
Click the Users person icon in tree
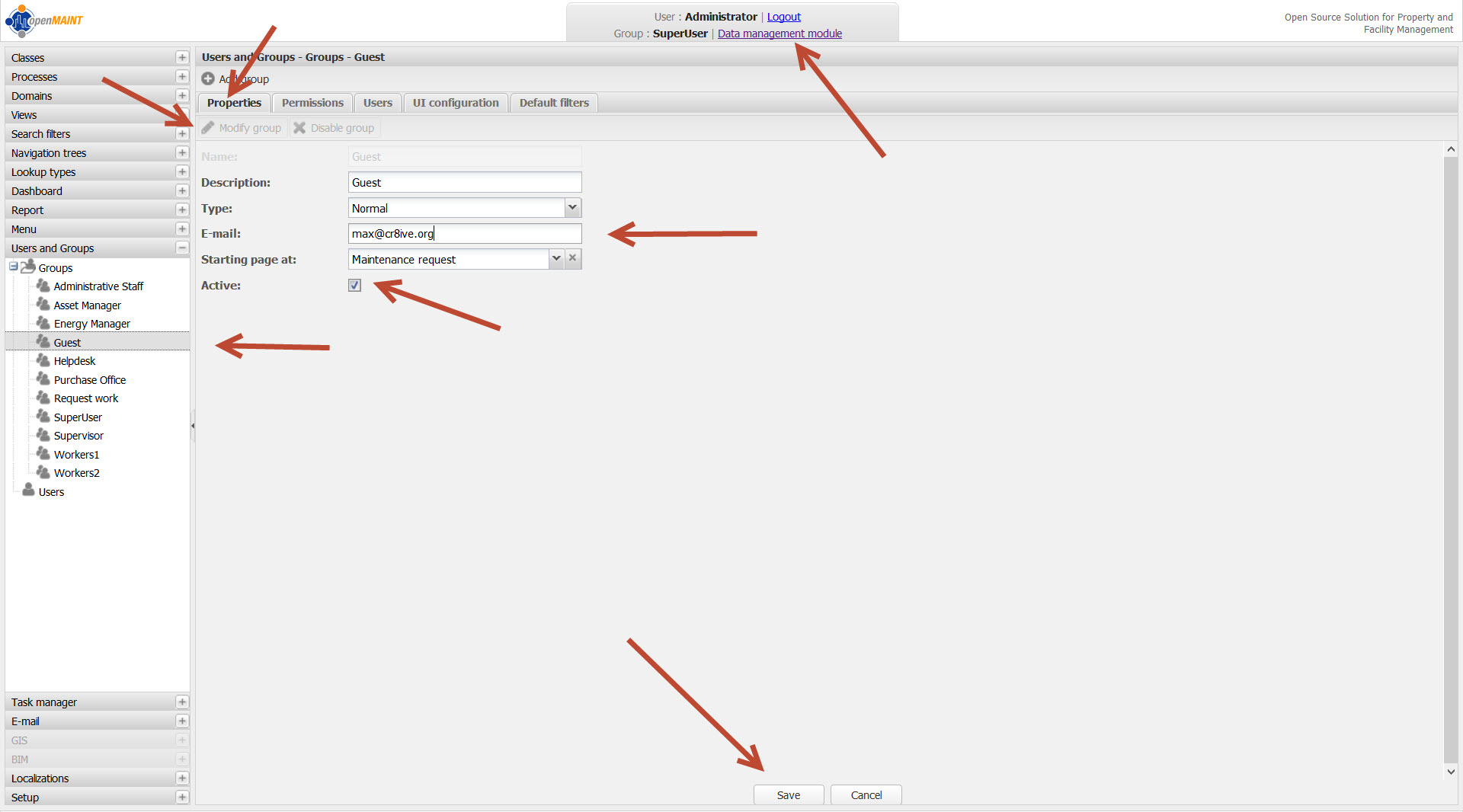pos(29,491)
